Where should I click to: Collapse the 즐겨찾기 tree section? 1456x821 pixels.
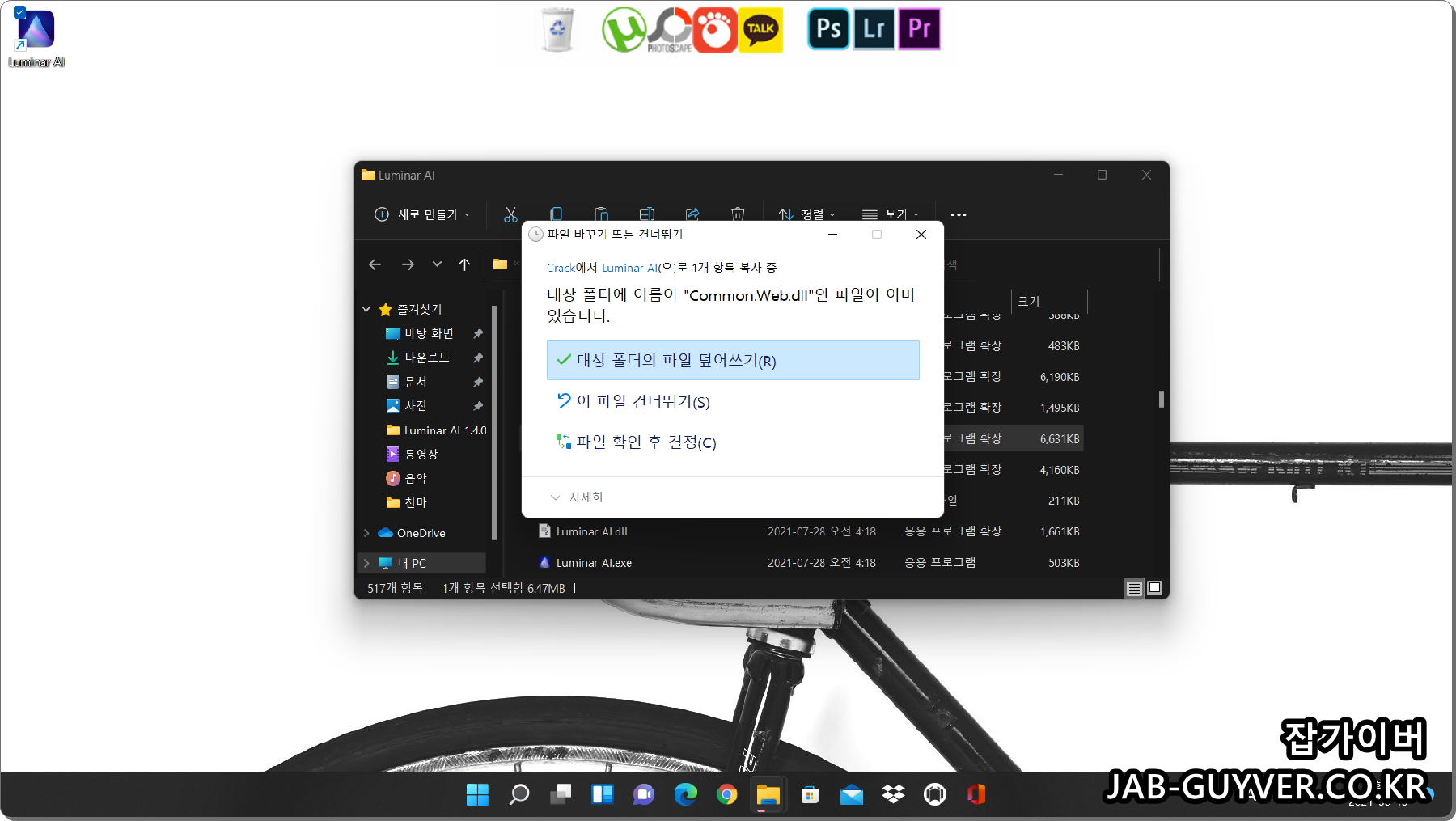click(366, 309)
